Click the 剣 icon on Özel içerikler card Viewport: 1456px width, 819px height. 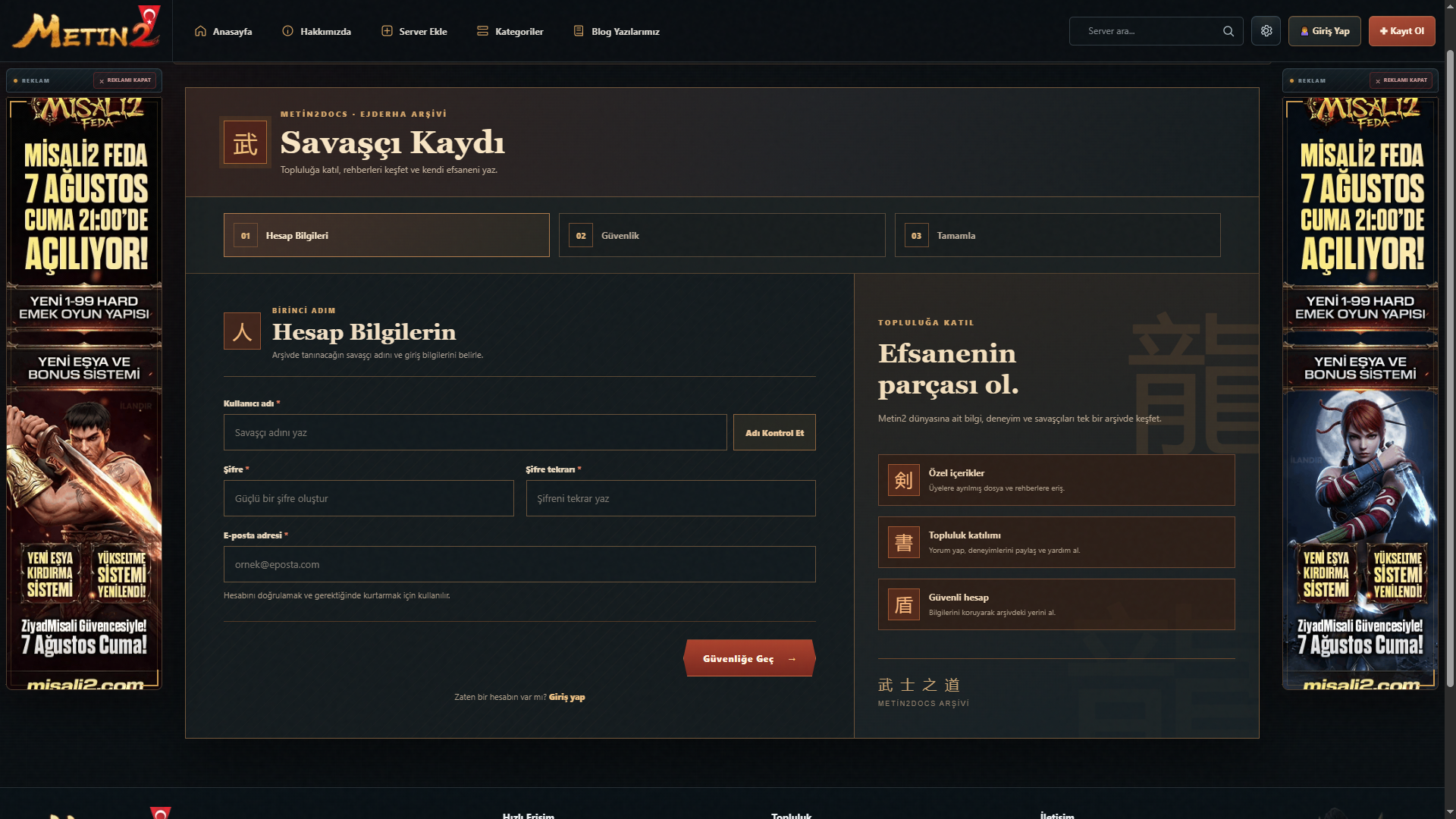(904, 480)
